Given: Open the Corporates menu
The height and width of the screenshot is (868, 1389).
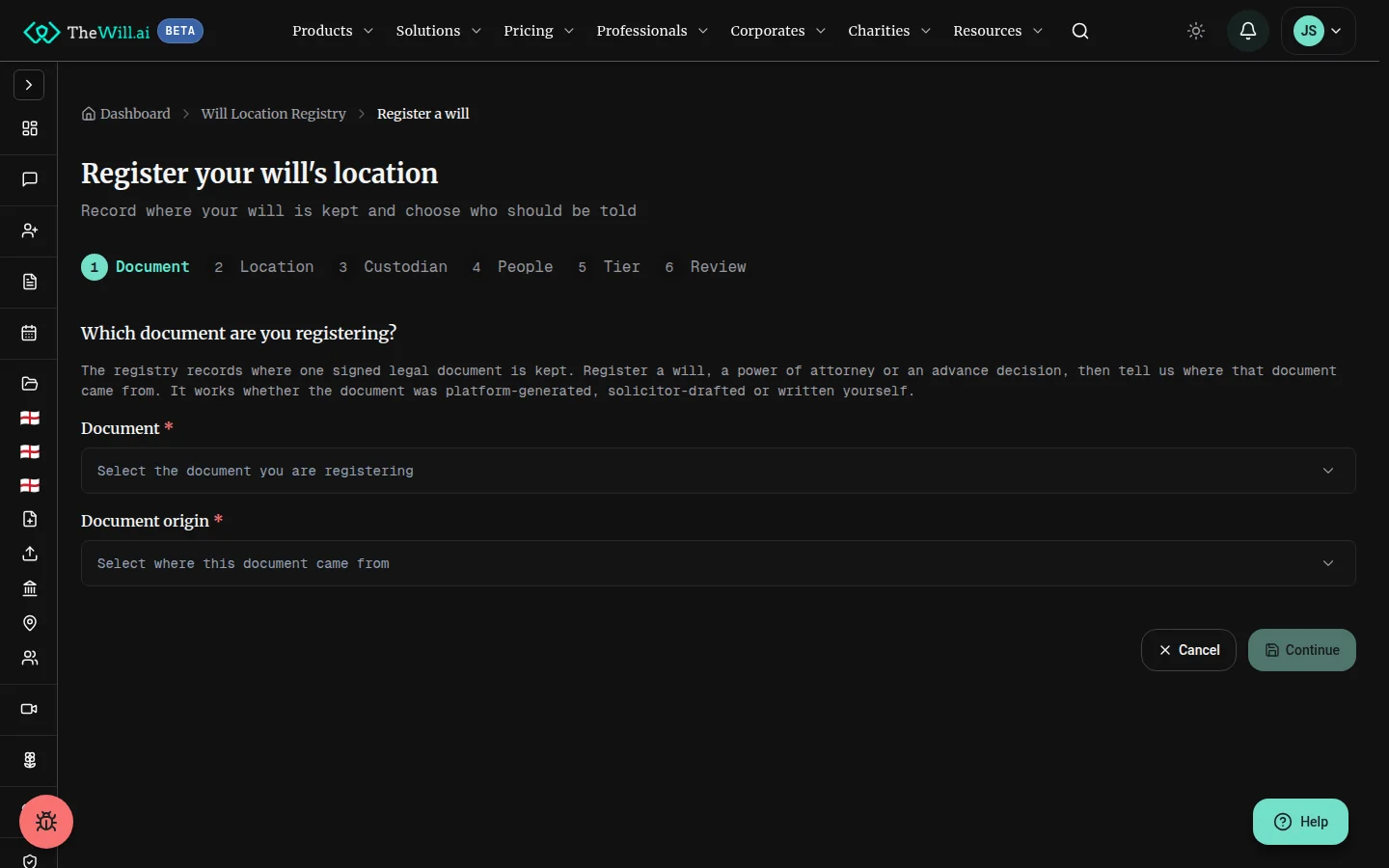Looking at the screenshot, I should (778, 31).
